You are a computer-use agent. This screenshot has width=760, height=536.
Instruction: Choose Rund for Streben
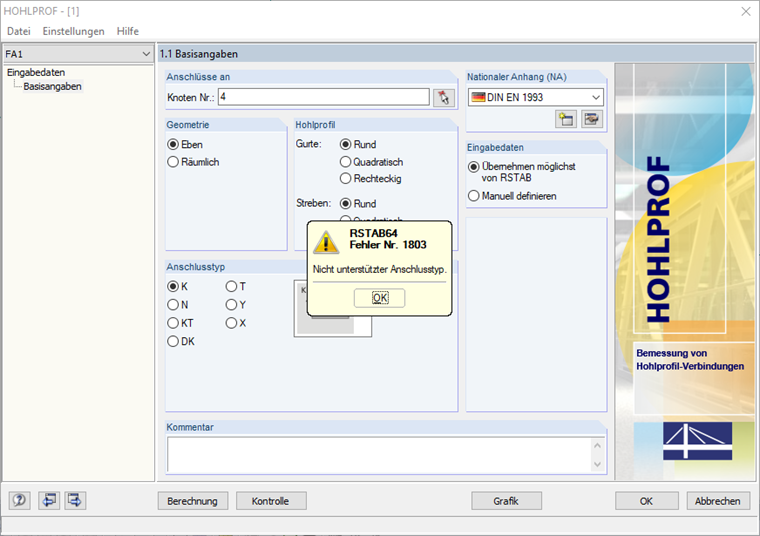click(x=358, y=204)
